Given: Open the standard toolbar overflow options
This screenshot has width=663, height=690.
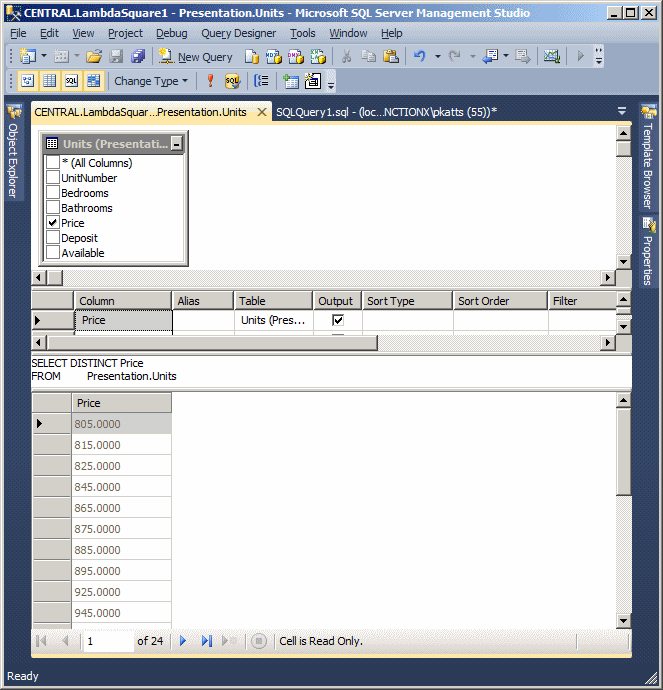Looking at the screenshot, I should 599,56.
